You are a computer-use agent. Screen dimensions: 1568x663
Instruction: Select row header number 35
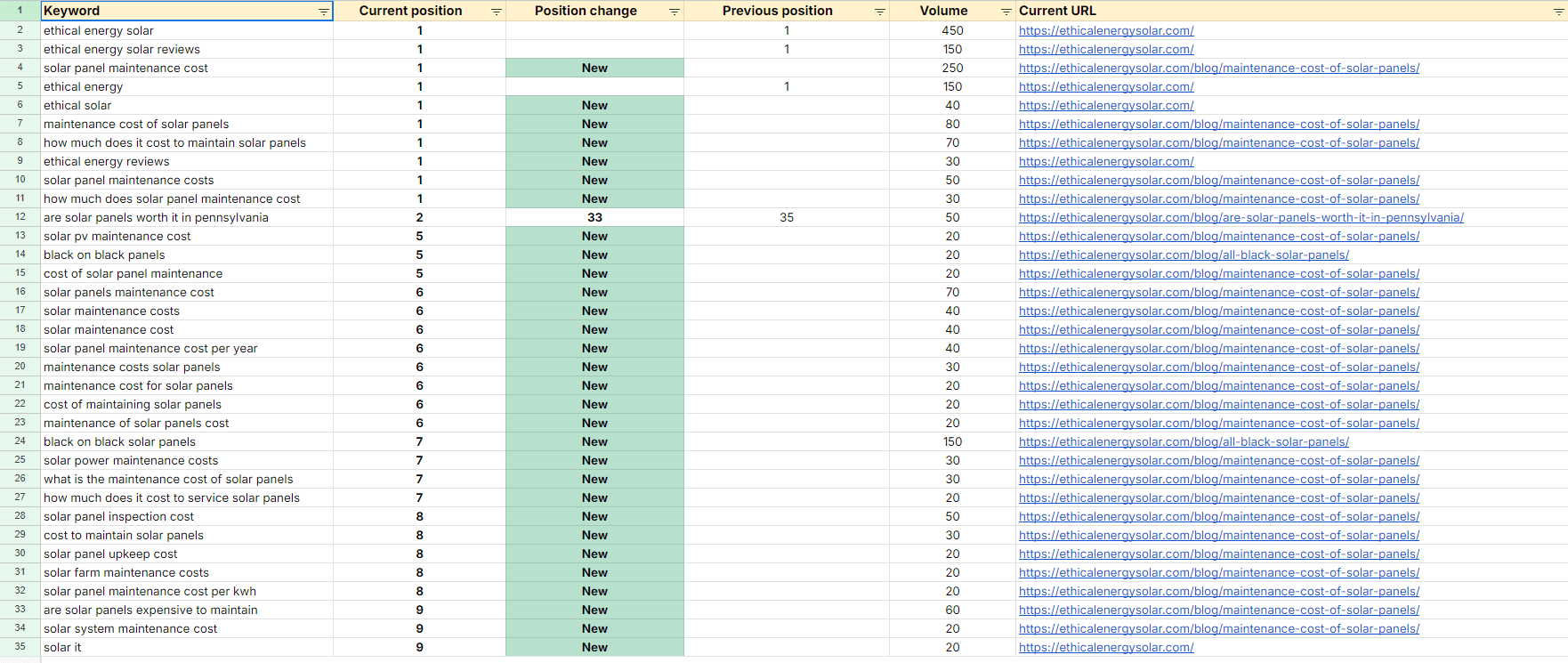(x=20, y=647)
